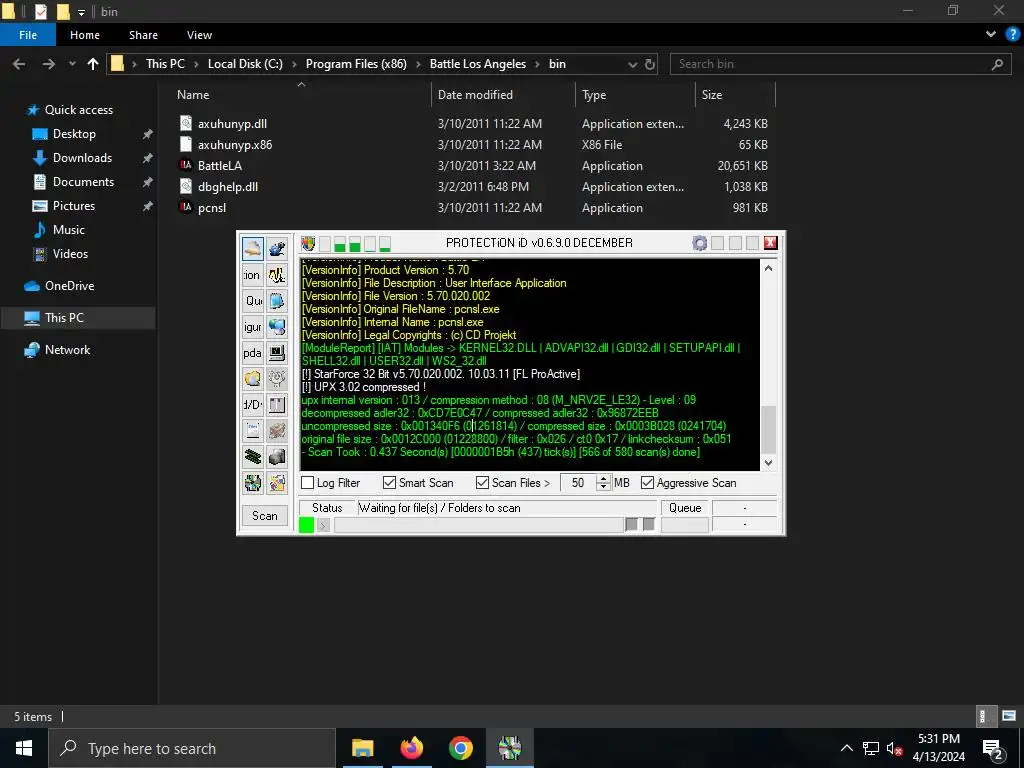Uncheck the Scan Files checkbox

482,483
